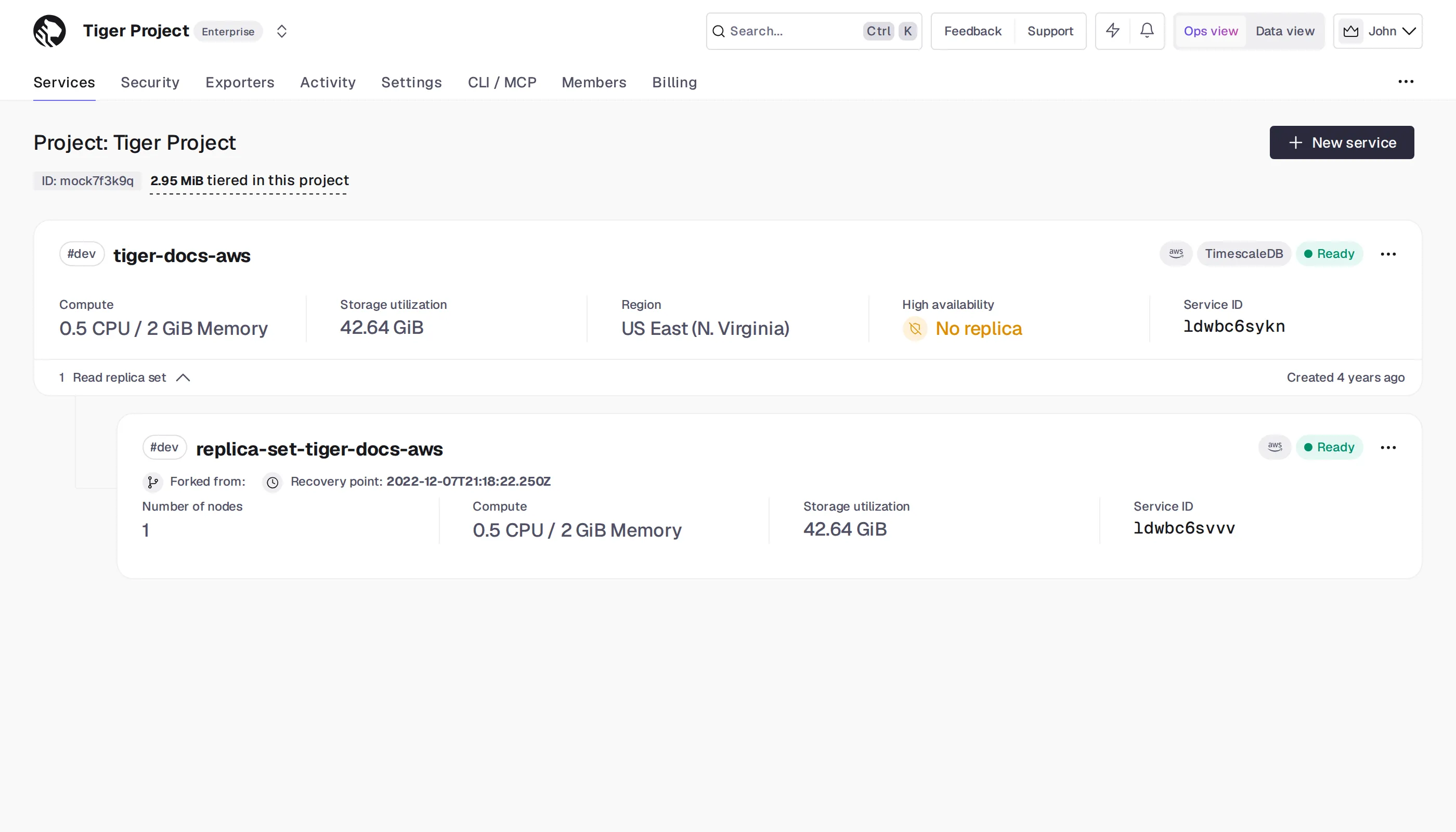Open notifications bell icon
1456x832 pixels.
(x=1147, y=30)
